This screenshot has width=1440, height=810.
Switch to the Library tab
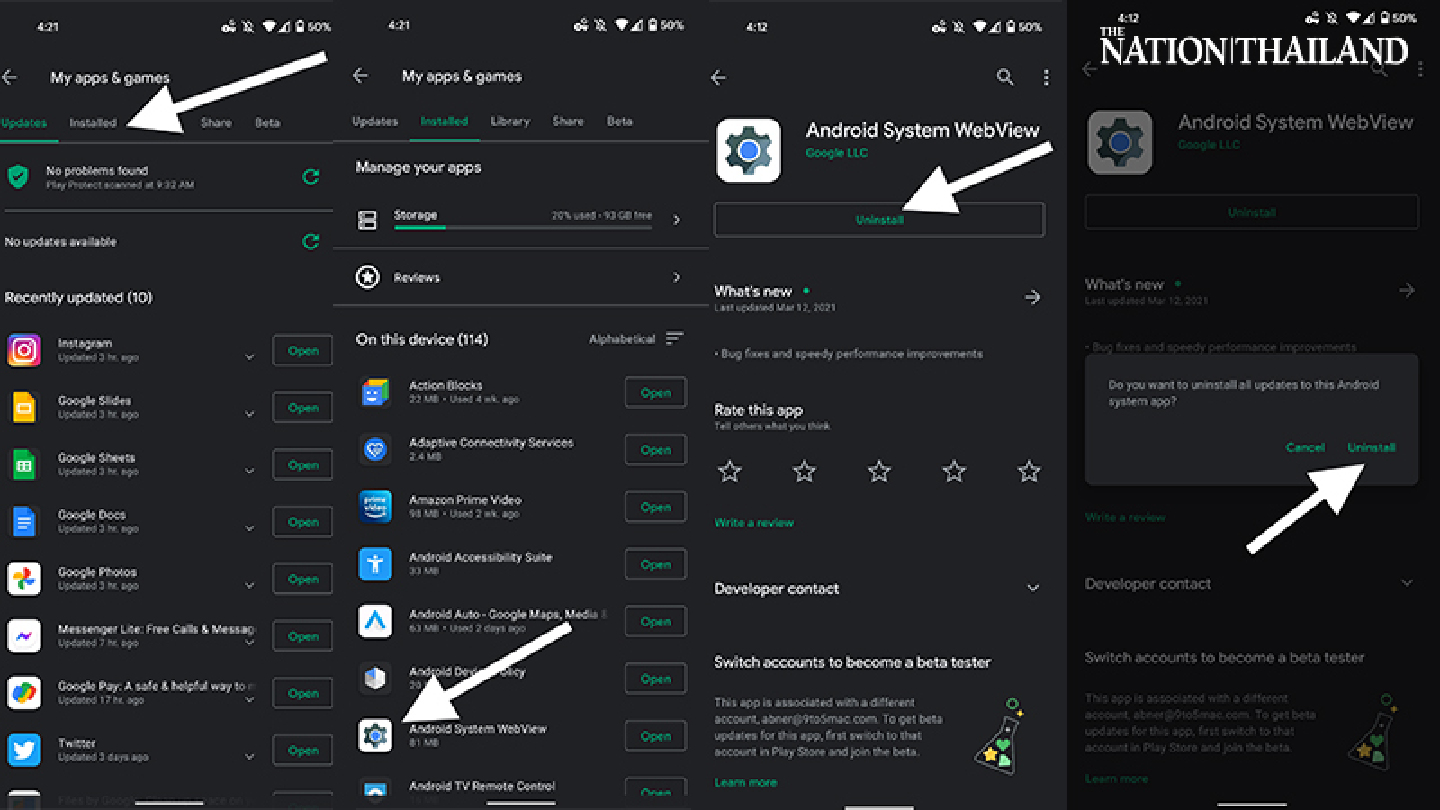tap(510, 121)
